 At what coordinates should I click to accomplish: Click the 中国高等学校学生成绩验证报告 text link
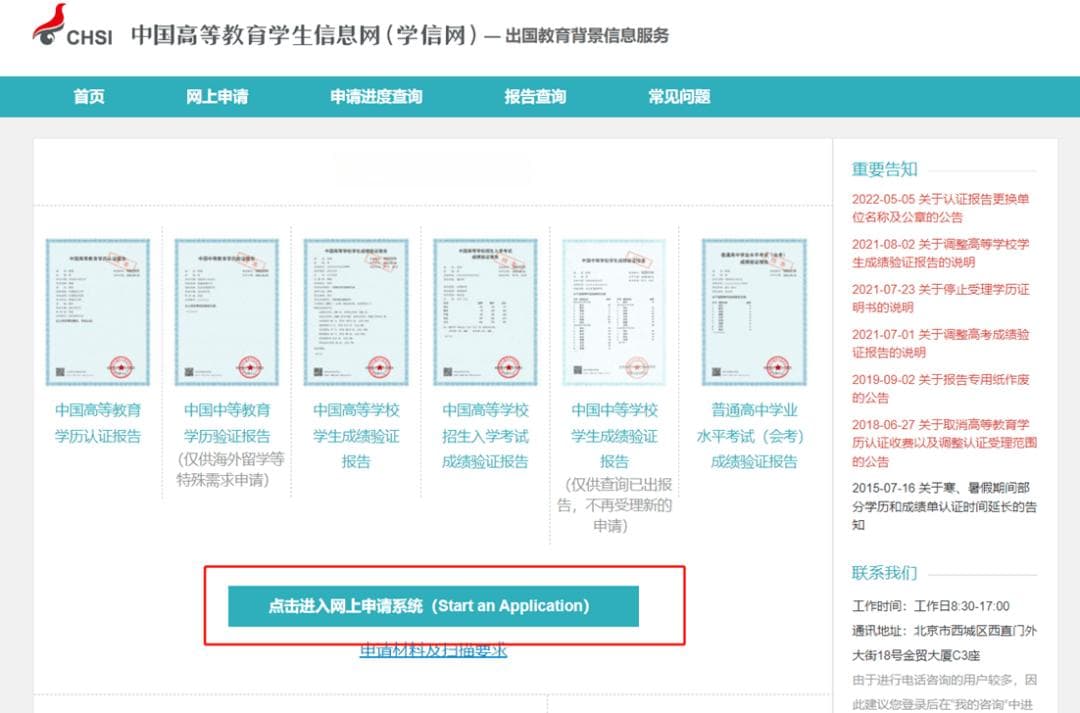tap(356, 435)
